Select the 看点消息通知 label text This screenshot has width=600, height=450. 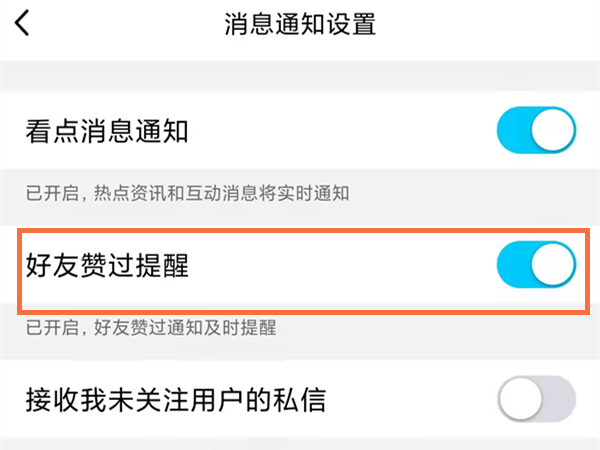(107, 131)
